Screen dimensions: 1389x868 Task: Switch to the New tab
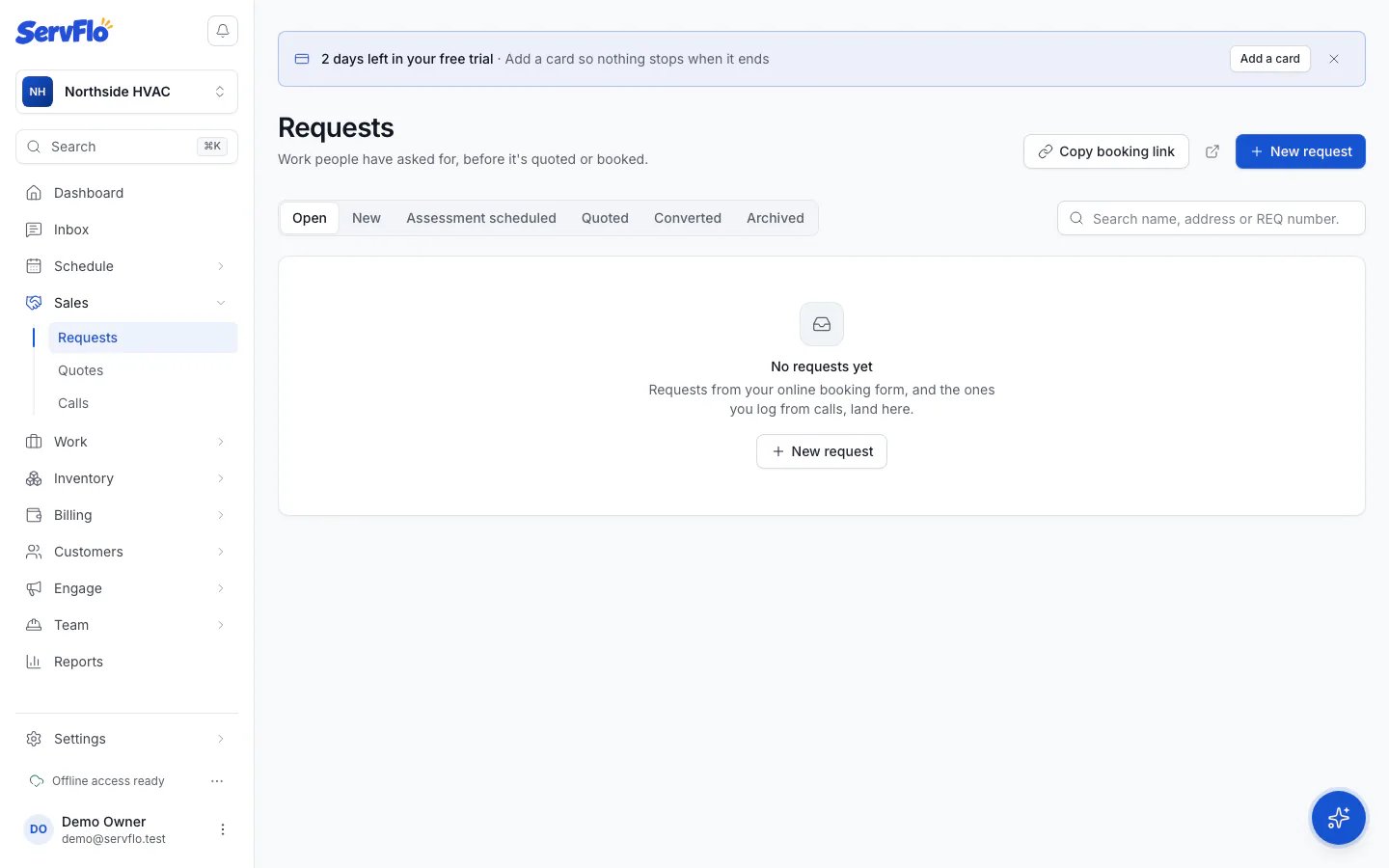click(x=367, y=218)
